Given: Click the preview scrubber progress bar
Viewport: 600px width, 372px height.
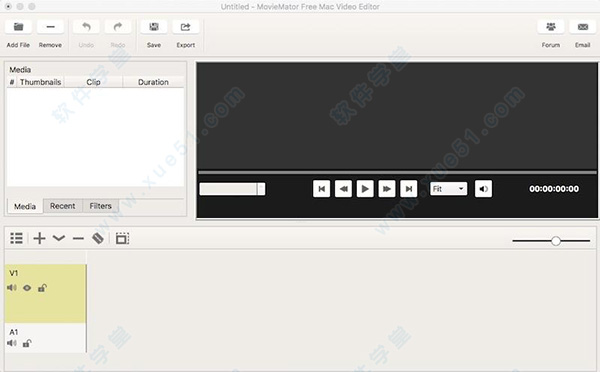Looking at the screenshot, I should coord(397,173).
